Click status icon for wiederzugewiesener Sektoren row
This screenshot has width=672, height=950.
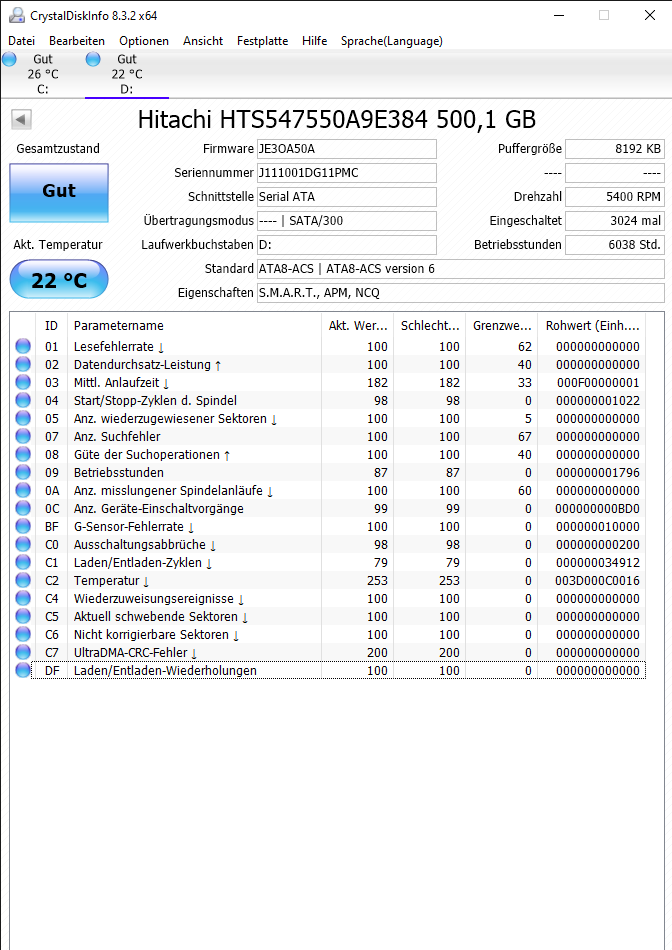pos(23,419)
